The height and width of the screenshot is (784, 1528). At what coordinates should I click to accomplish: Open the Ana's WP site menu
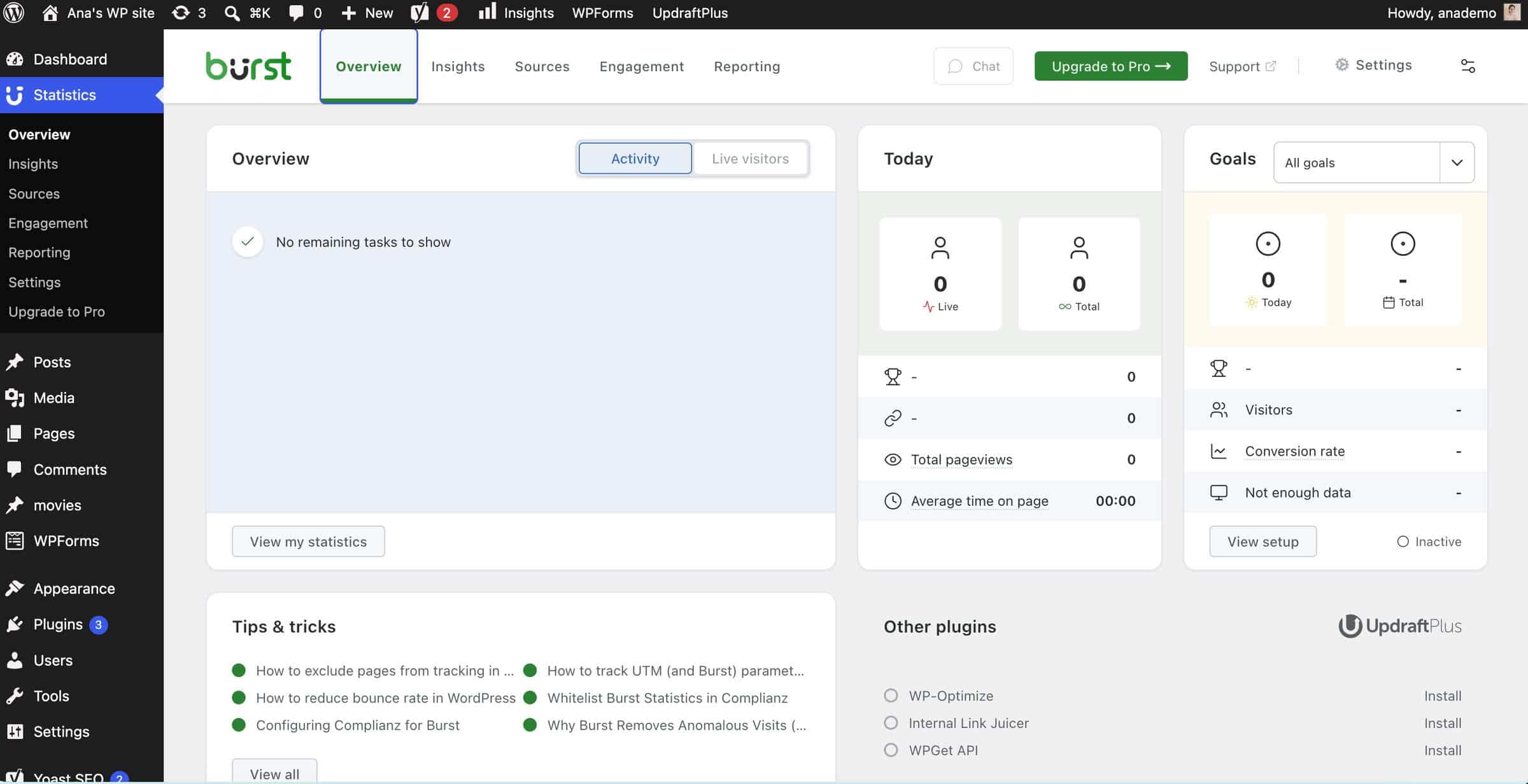point(98,13)
